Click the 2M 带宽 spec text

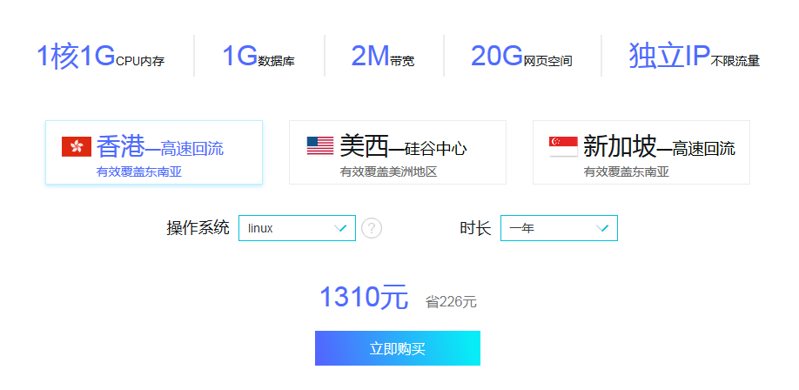[x=383, y=56]
